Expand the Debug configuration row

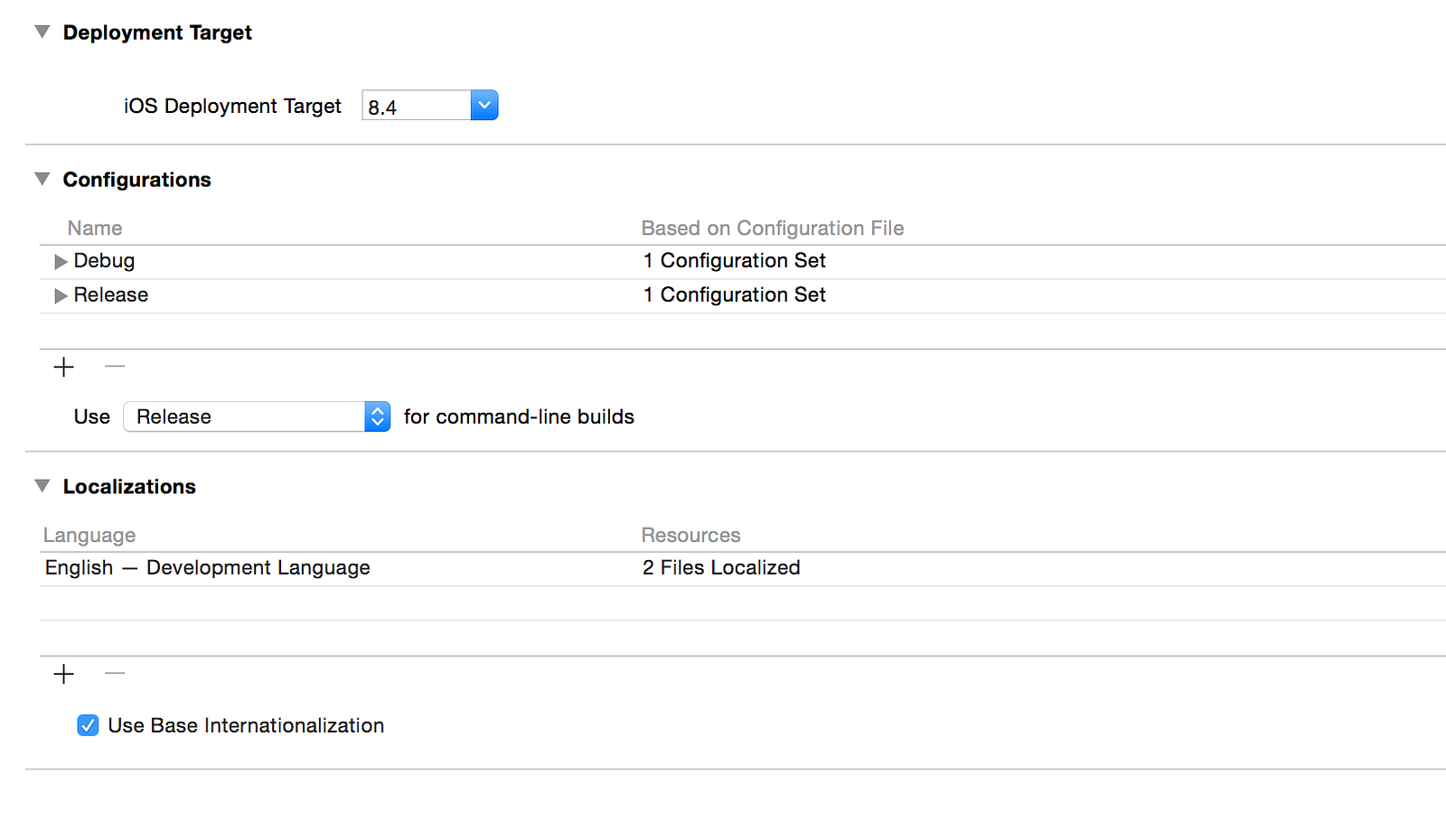tap(61, 262)
